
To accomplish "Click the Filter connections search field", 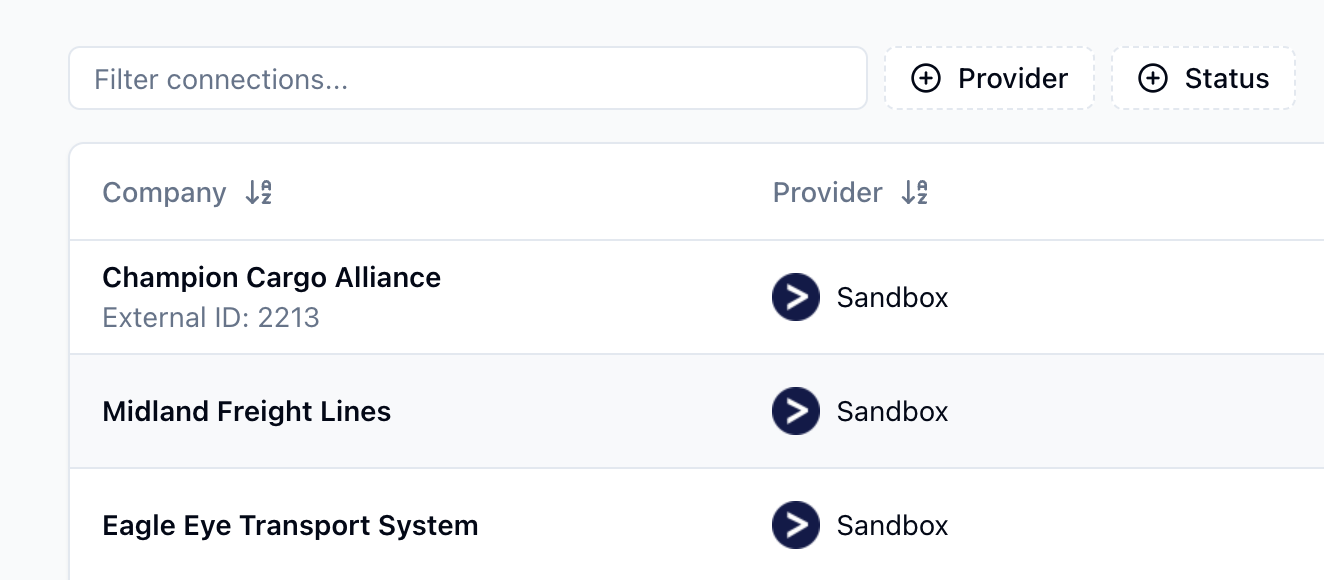I will [x=467, y=78].
